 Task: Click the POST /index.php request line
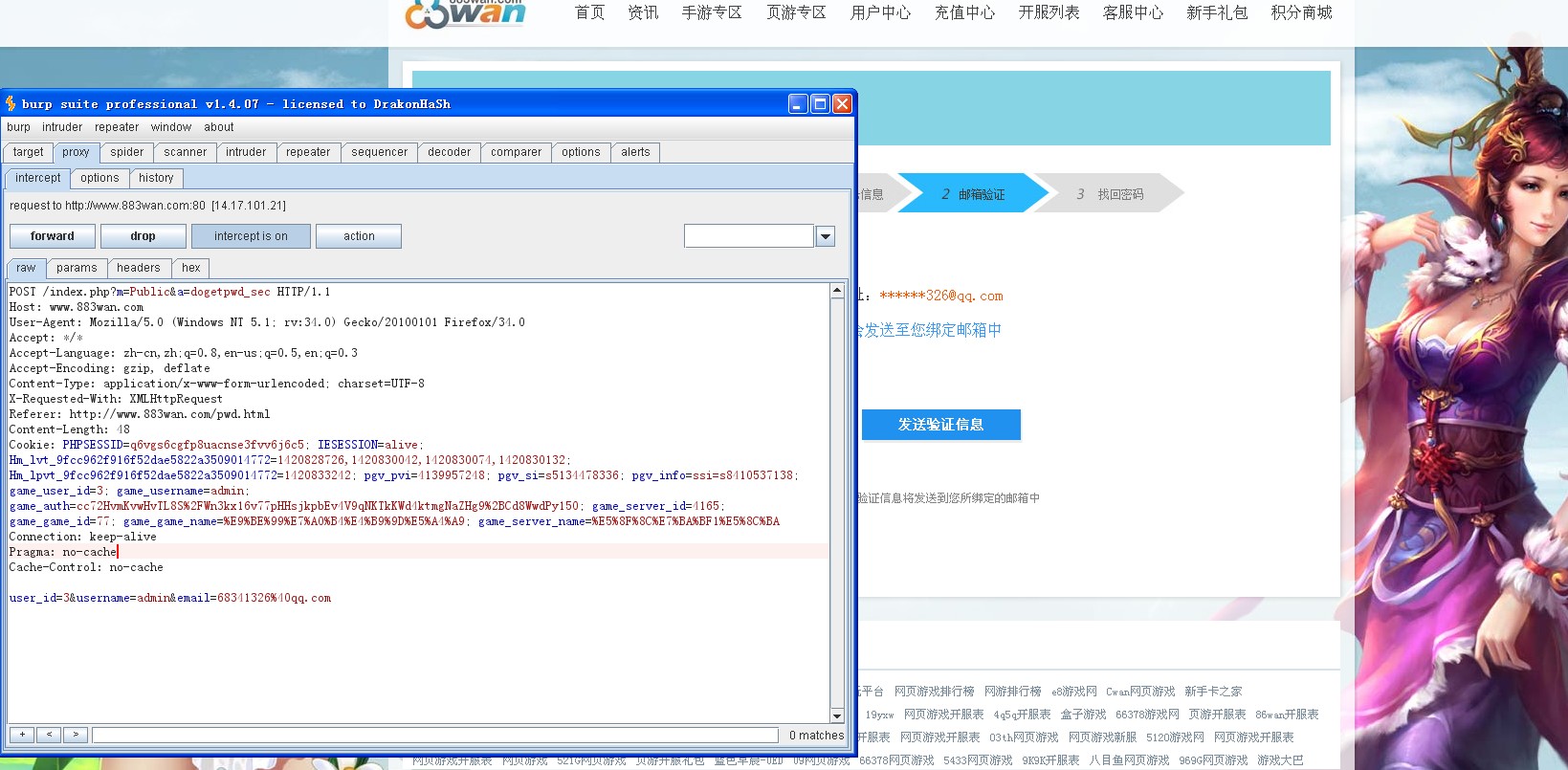point(169,292)
